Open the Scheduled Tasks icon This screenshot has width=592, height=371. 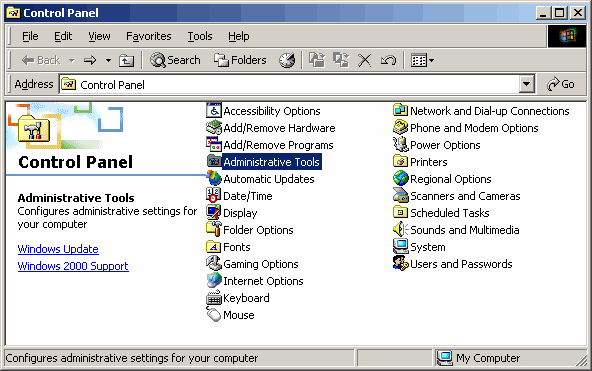[401, 212]
